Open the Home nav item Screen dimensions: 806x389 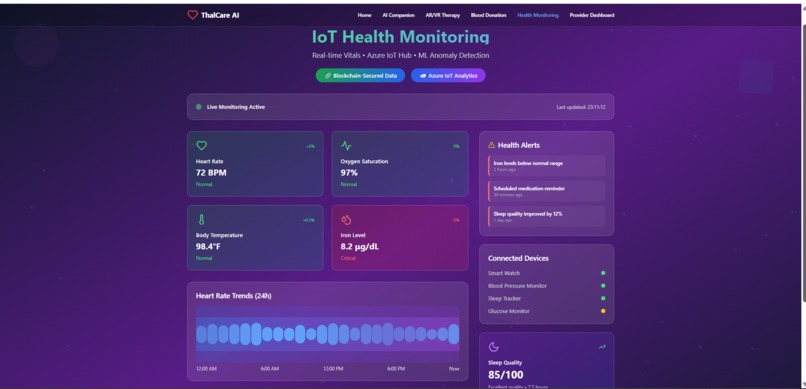[x=364, y=15]
